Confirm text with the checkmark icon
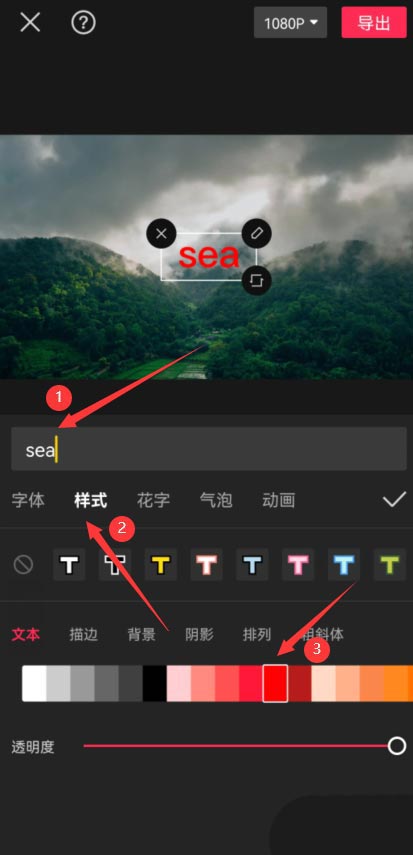413x855 pixels. pos(394,499)
